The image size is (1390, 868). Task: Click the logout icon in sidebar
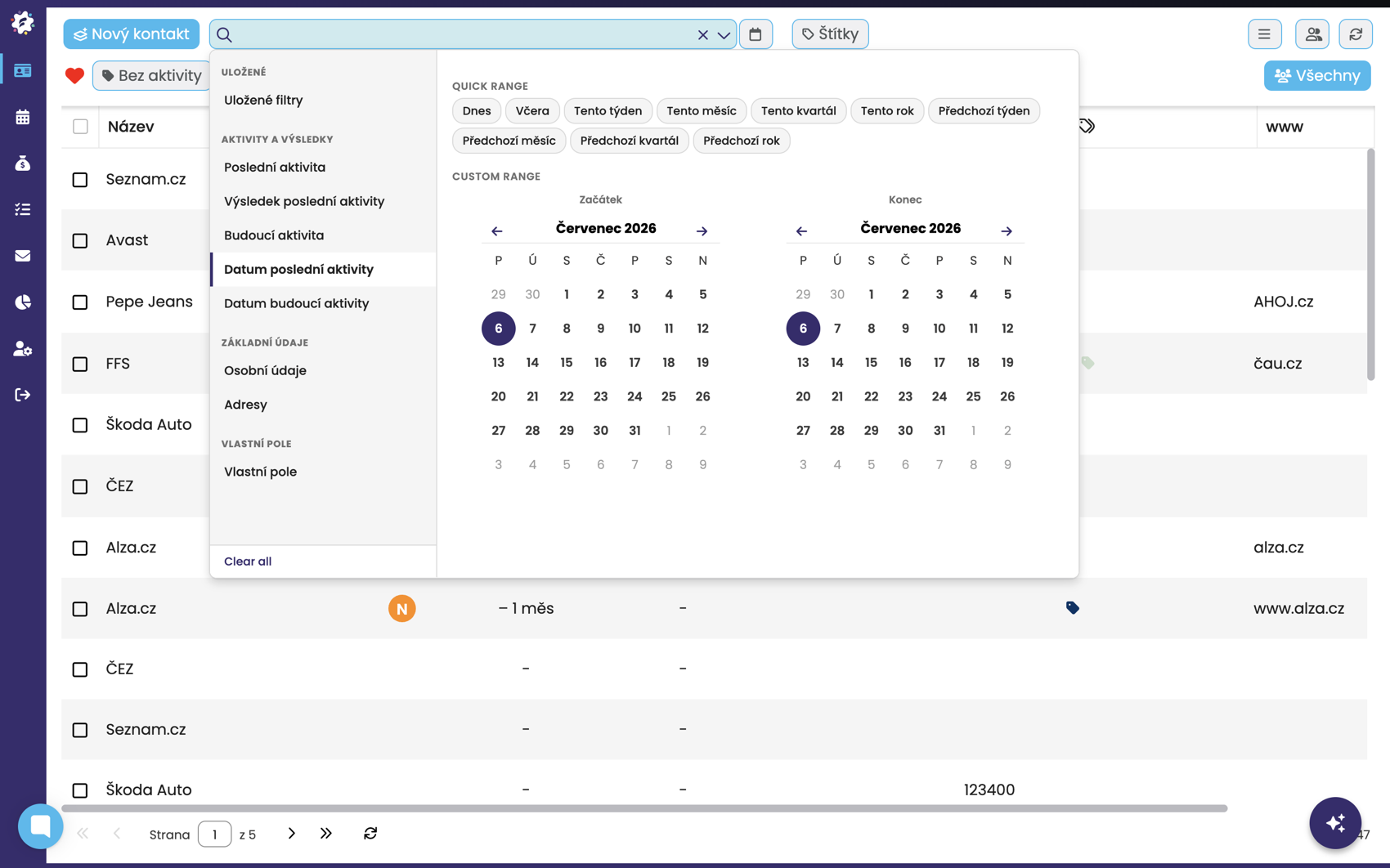[23, 395]
